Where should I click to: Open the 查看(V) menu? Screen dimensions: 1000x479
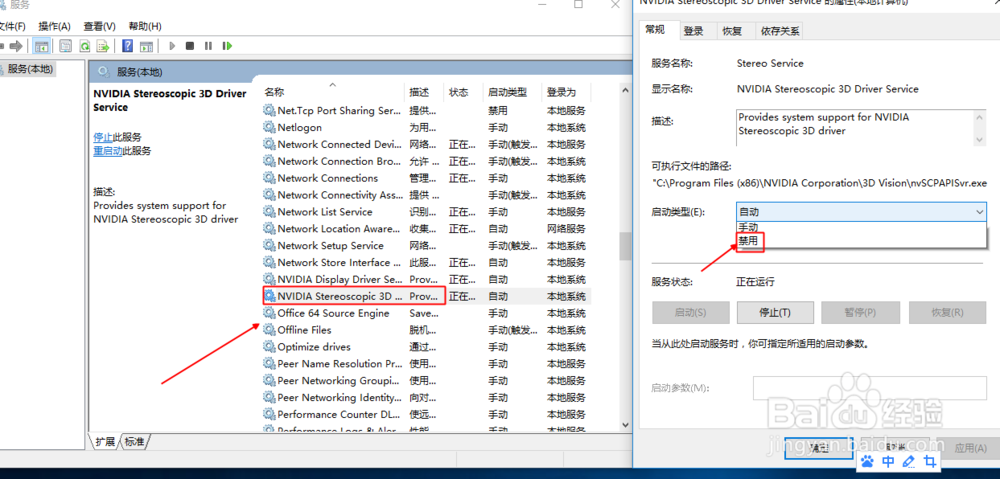(x=99, y=26)
